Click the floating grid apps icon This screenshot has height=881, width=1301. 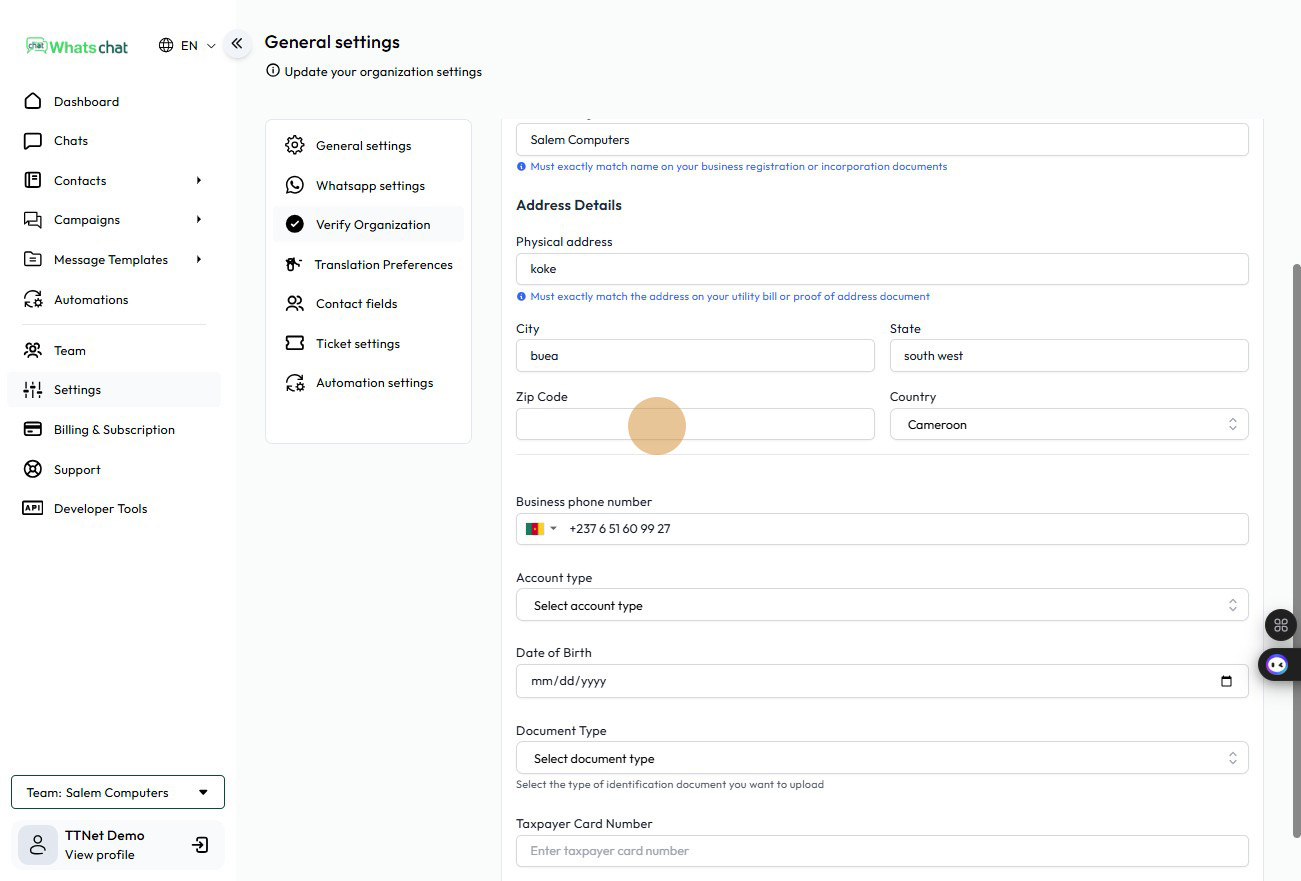pos(1280,625)
